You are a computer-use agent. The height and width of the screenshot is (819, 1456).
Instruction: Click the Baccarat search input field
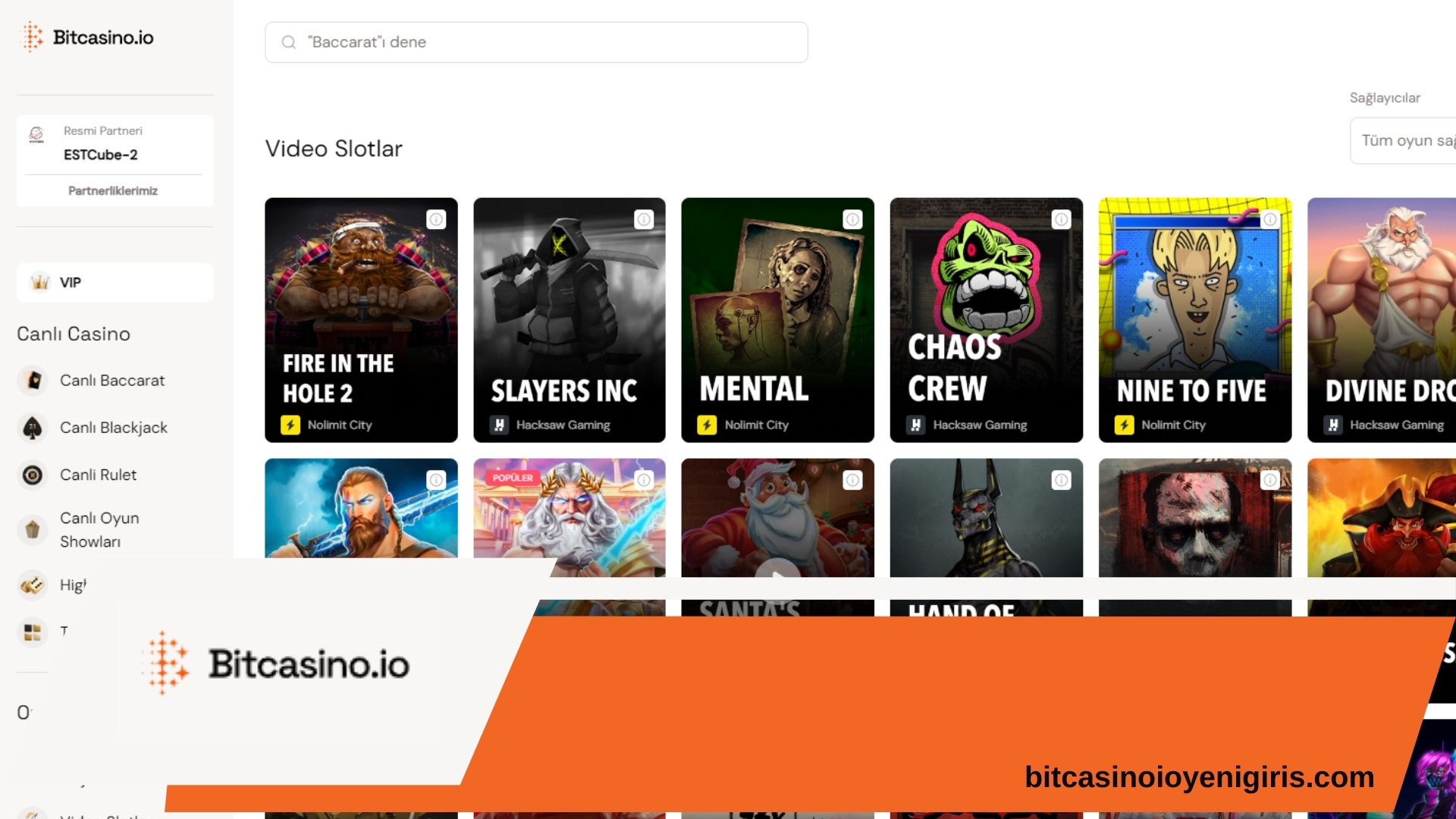click(536, 42)
